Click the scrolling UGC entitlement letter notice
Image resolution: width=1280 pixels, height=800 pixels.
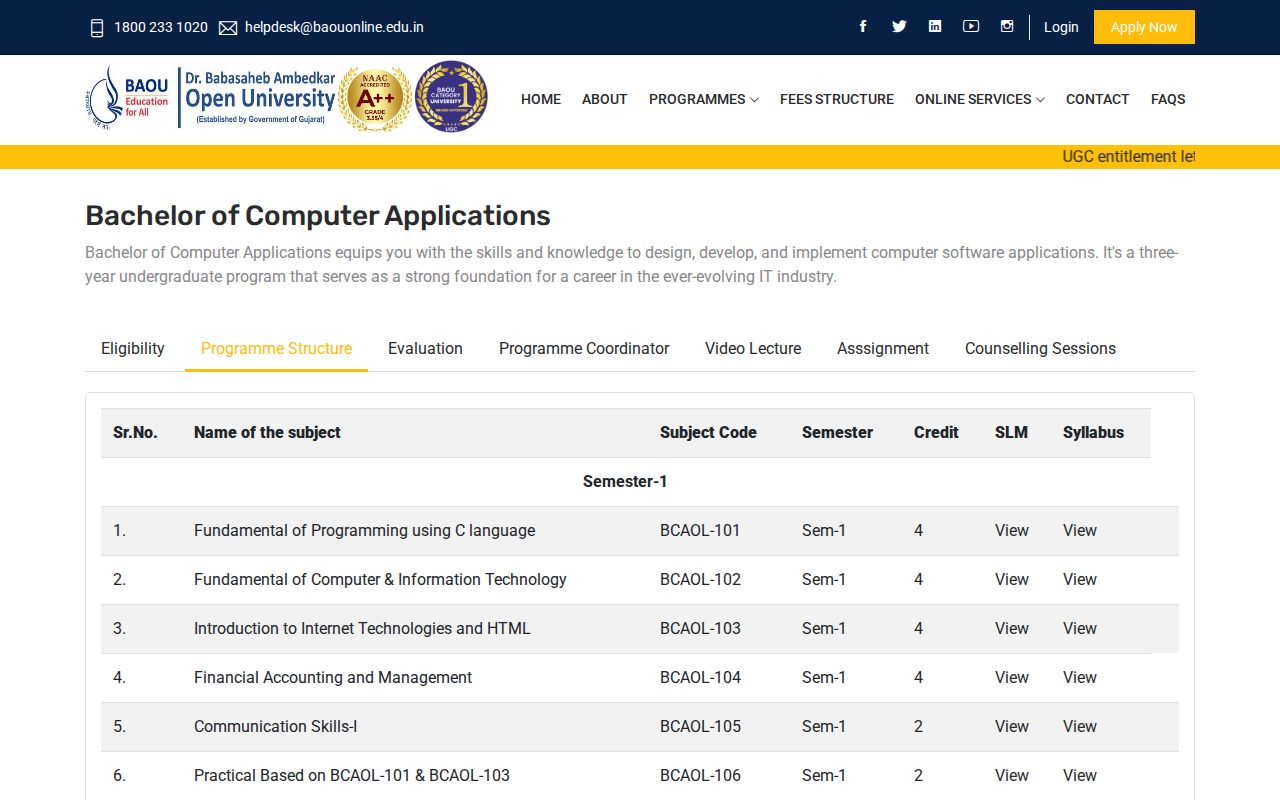coord(1129,156)
